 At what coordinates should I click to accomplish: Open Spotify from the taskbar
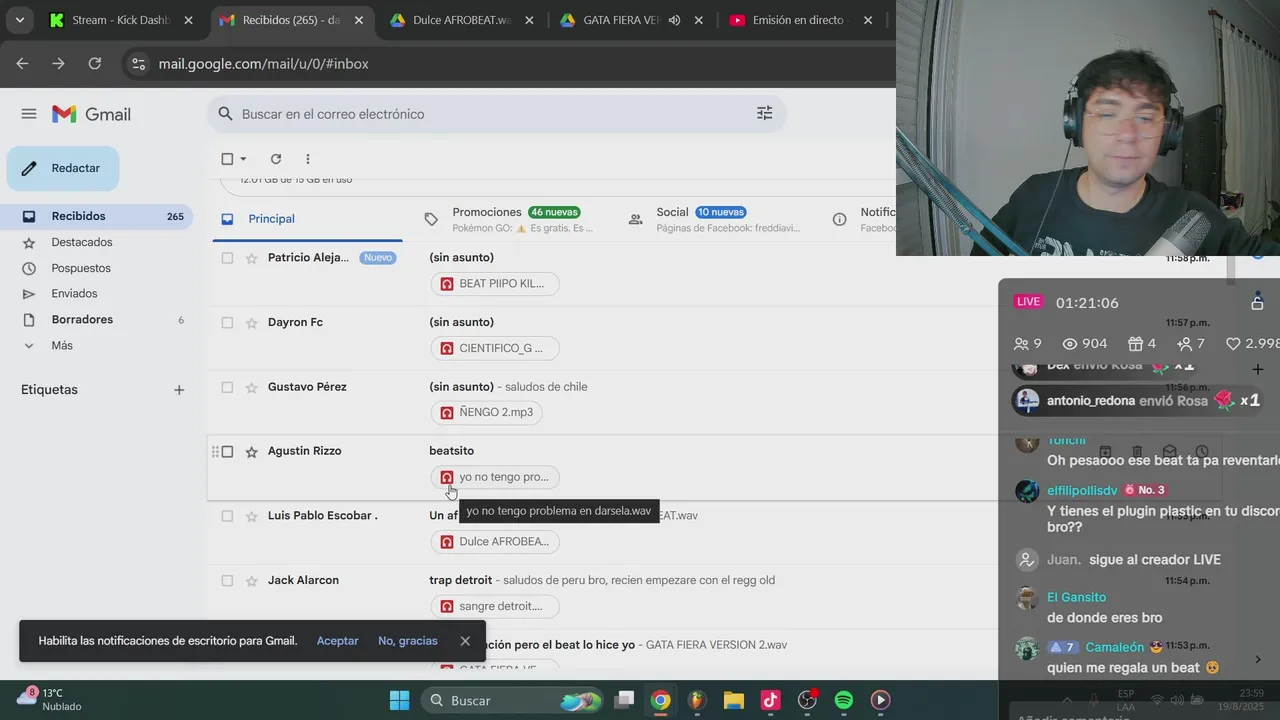(844, 700)
